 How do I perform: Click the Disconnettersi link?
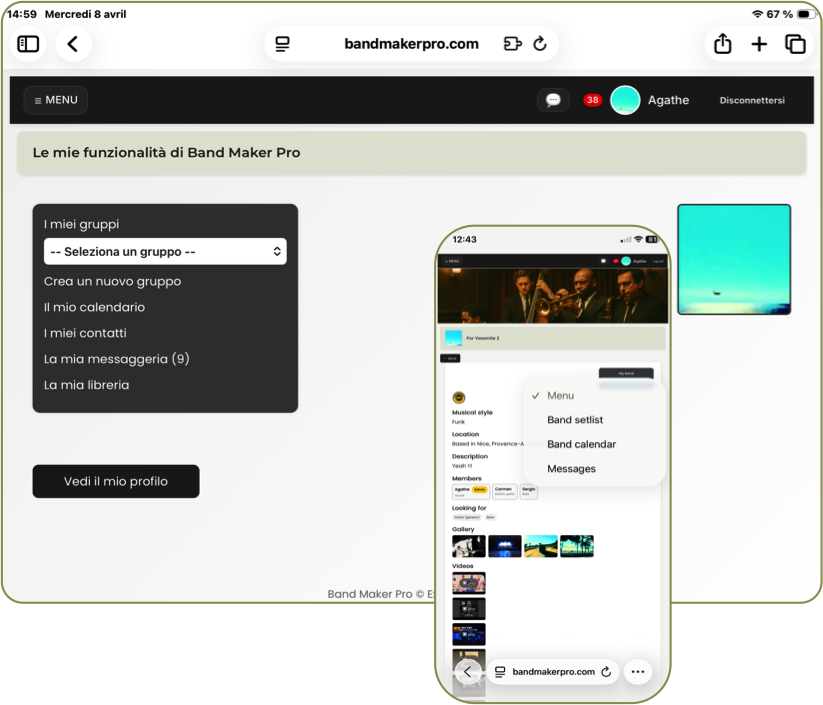752,100
